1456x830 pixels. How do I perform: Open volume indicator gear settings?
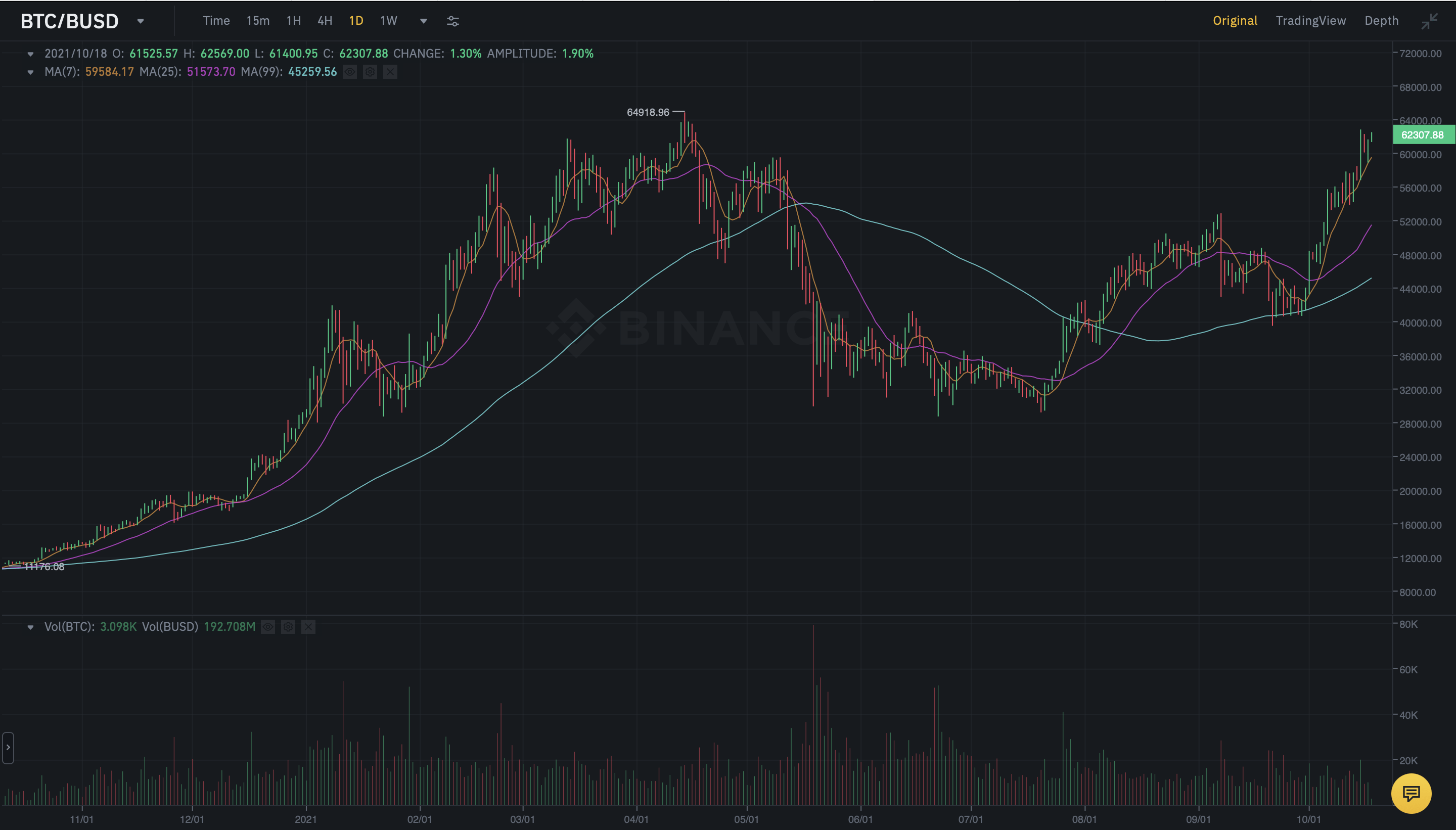point(288,627)
